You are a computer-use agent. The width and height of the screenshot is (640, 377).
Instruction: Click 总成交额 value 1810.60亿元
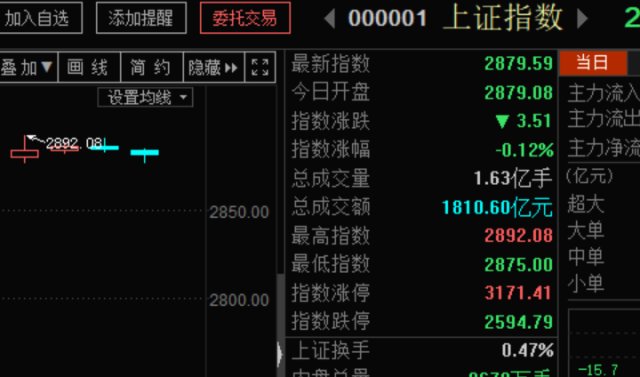point(497,207)
